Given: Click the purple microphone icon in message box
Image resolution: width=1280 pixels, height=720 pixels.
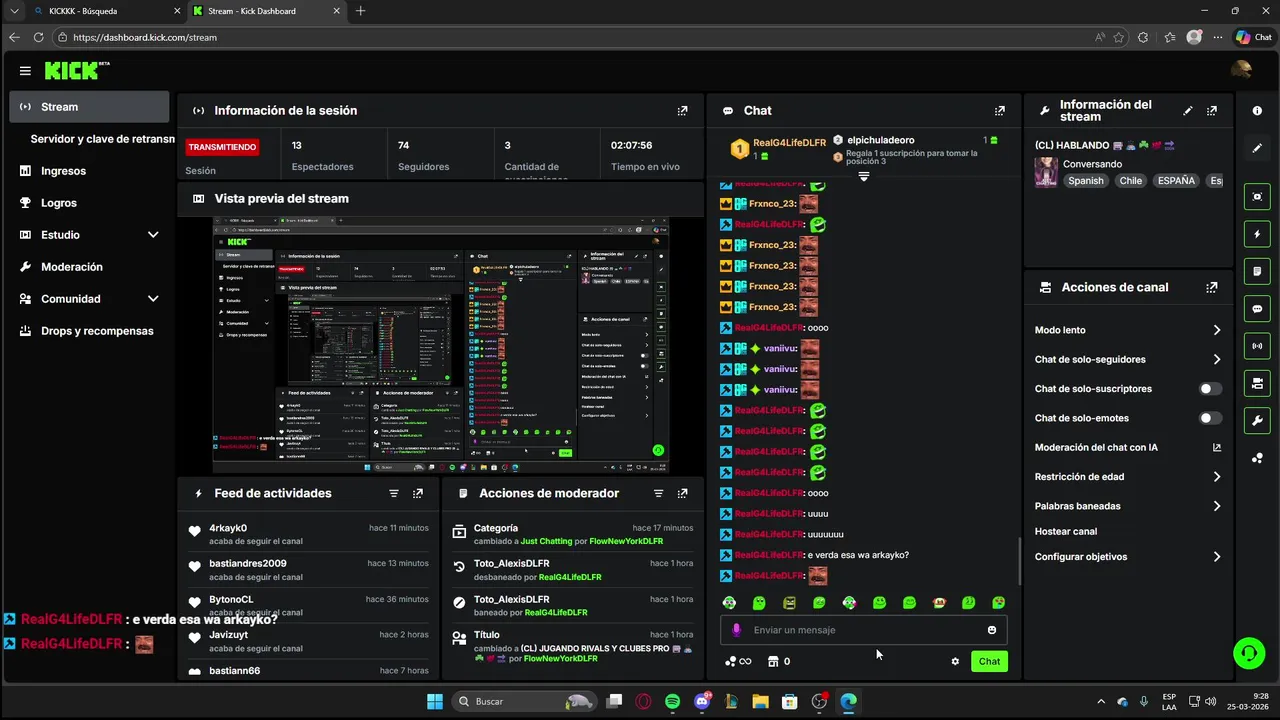Looking at the screenshot, I should pyautogui.click(x=737, y=630).
